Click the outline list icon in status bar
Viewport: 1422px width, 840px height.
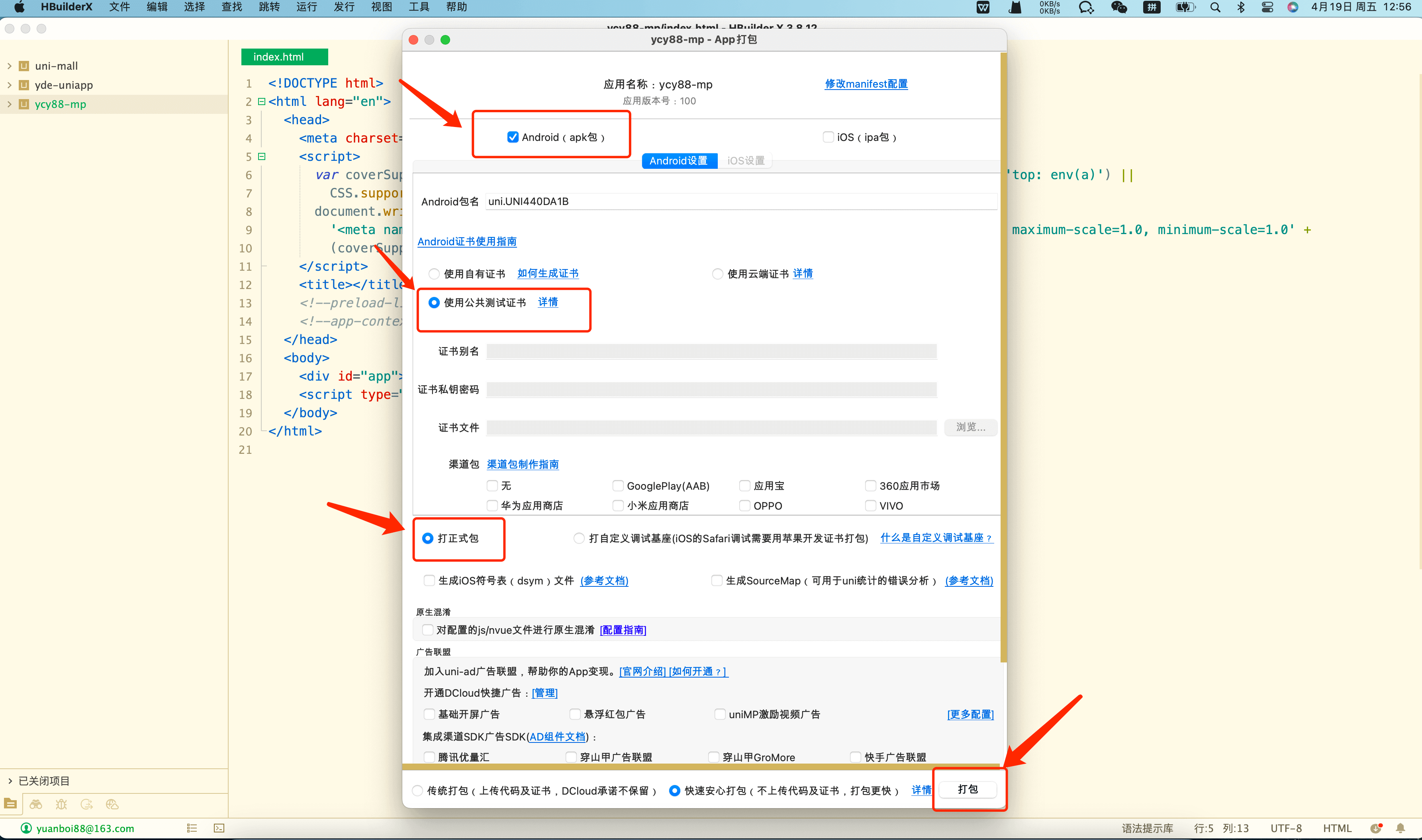[192, 828]
